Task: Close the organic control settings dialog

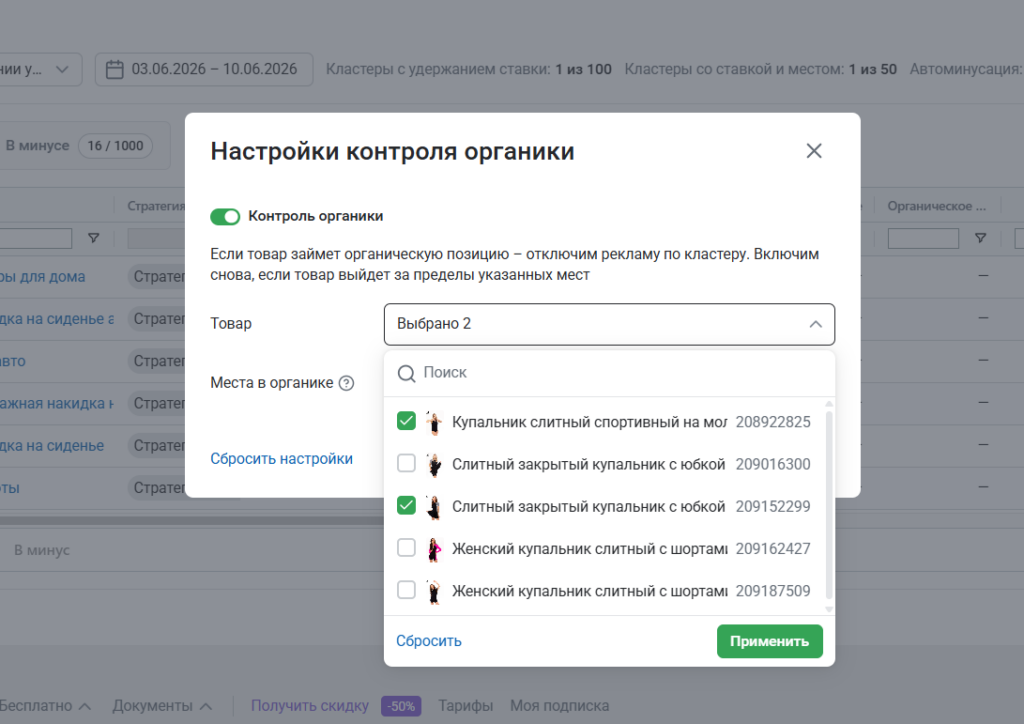Action: click(814, 151)
